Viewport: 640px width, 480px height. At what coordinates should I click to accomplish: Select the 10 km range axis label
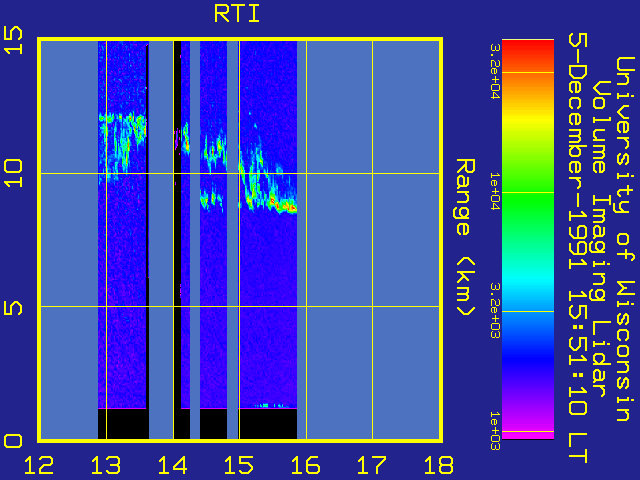click(x=13, y=173)
